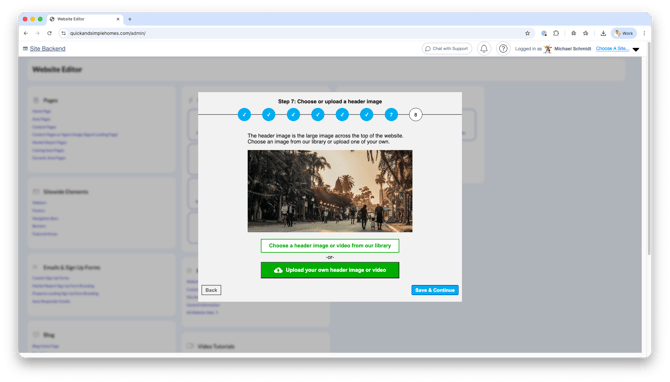The image size is (670, 382).
Task: Expand the black dropdown arrow by Choose A Site
Action: pyautogui.click(x=636, y=50)
